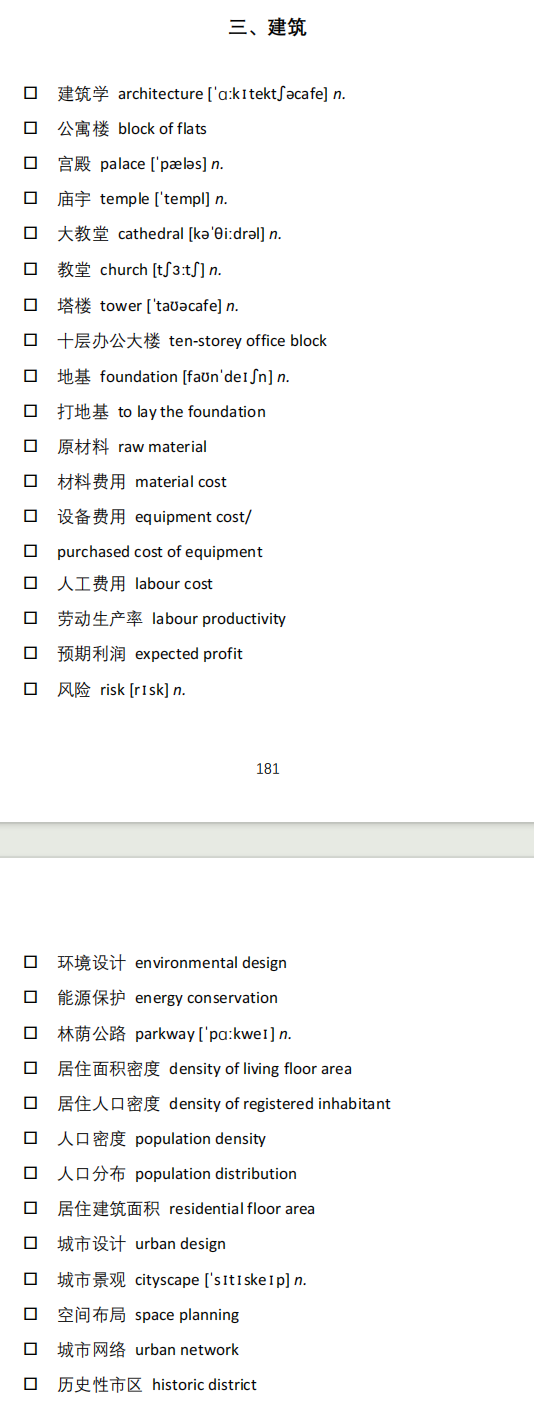534x1408 pixels.
Task: Tick the raw material checkbox
Action: coord(31,446)
